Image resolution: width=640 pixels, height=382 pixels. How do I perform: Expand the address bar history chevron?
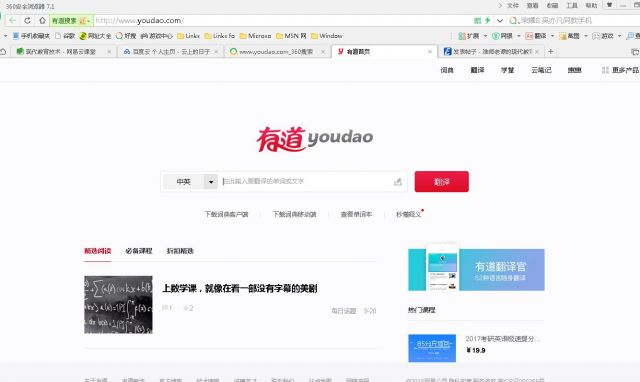pos(500,20)
